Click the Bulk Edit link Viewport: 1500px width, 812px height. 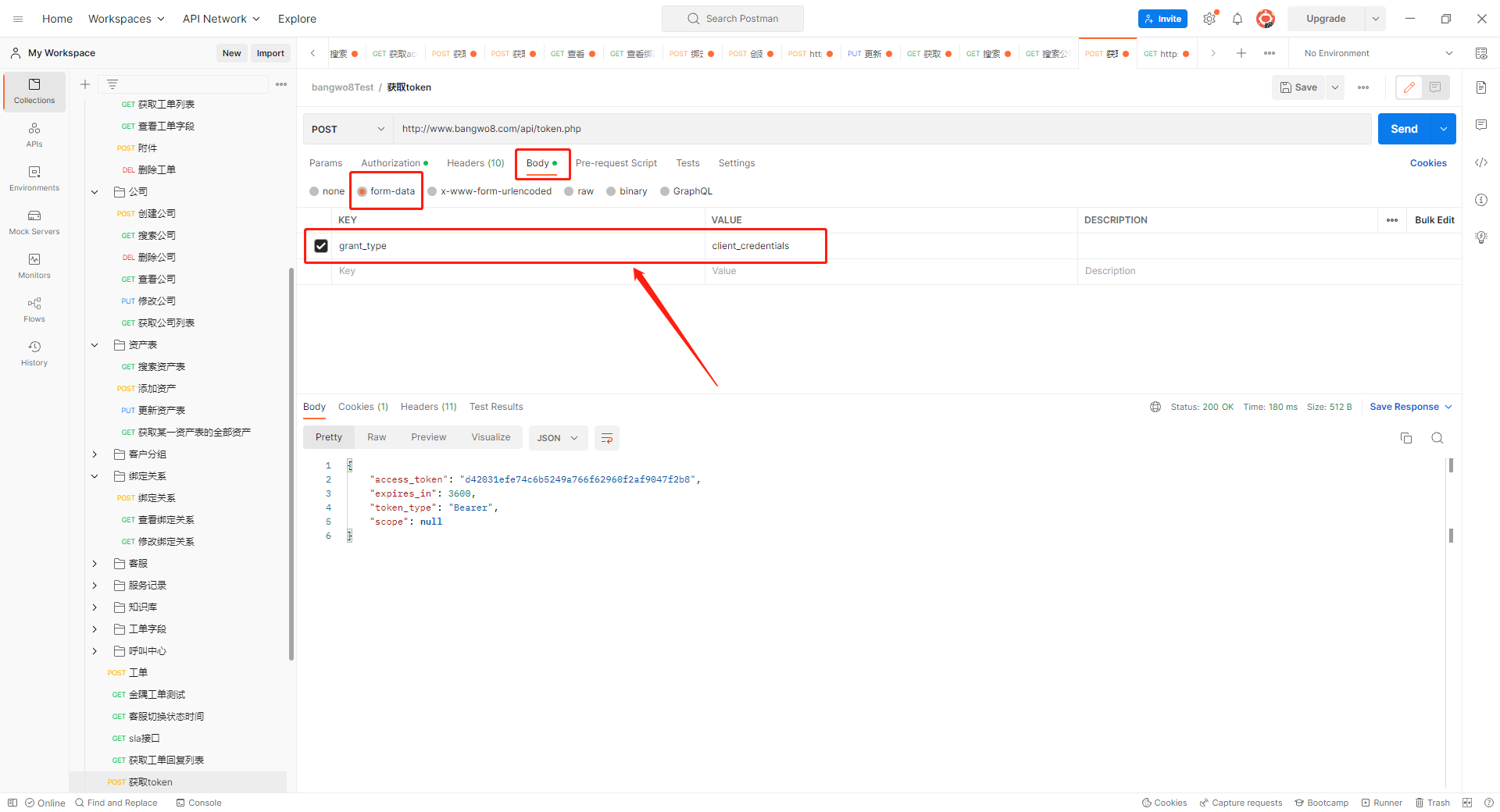1434,220
